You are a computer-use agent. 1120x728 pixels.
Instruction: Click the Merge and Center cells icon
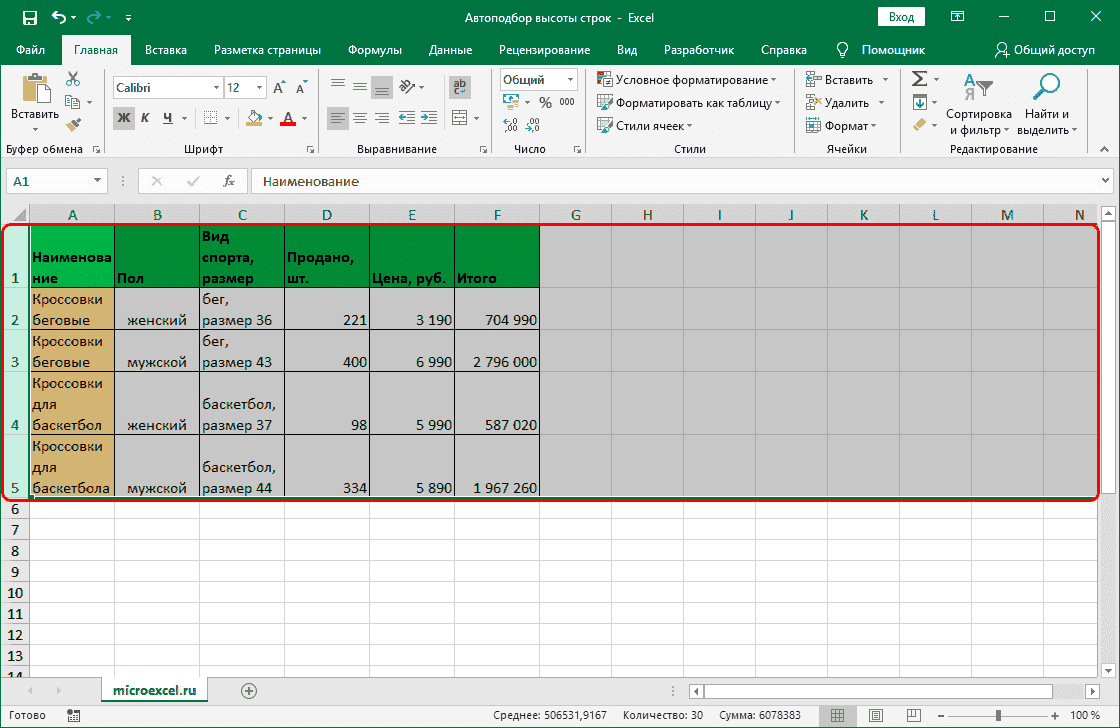(x=459, y=118)
